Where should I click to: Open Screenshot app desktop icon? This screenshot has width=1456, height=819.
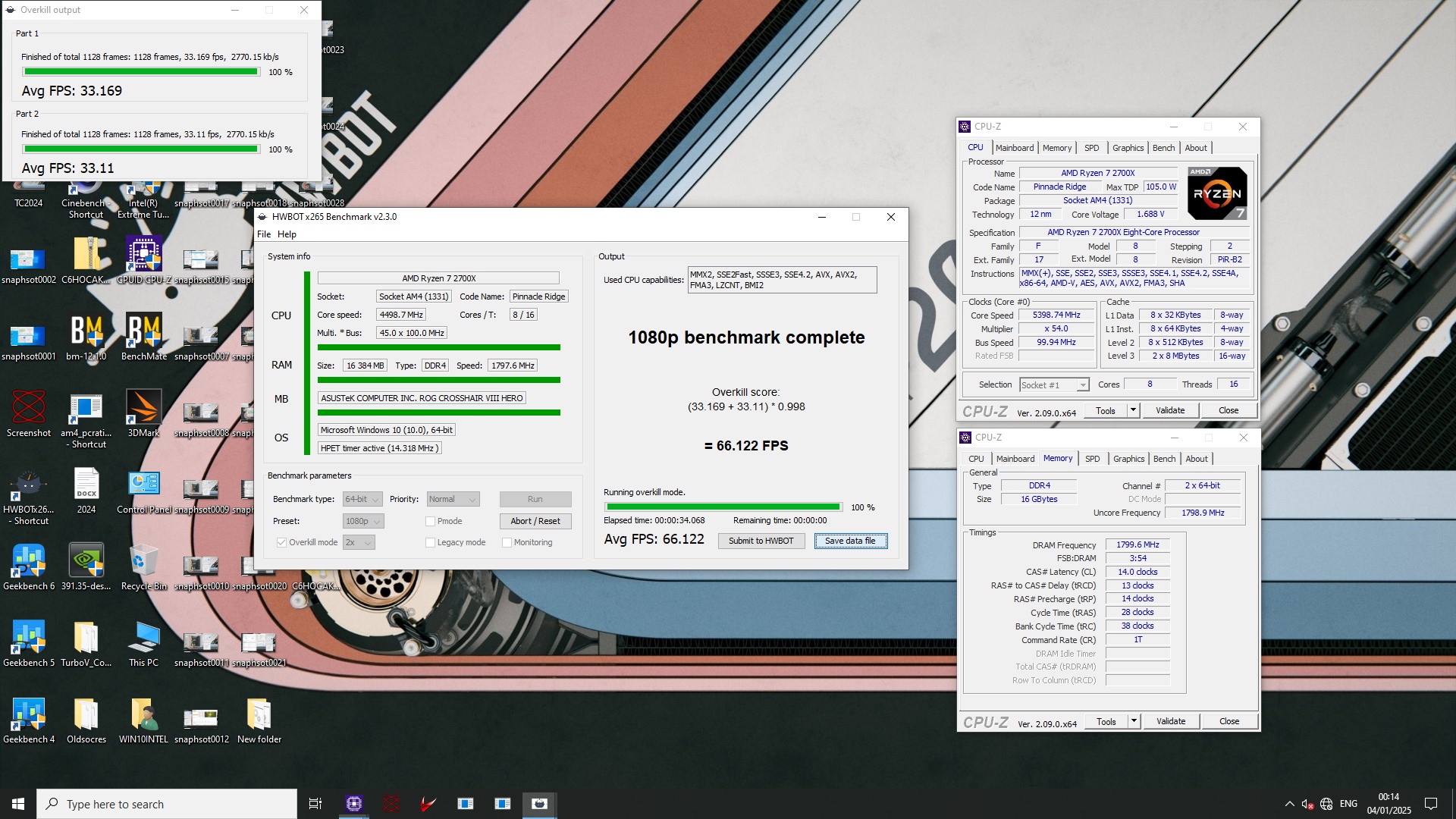29,414
